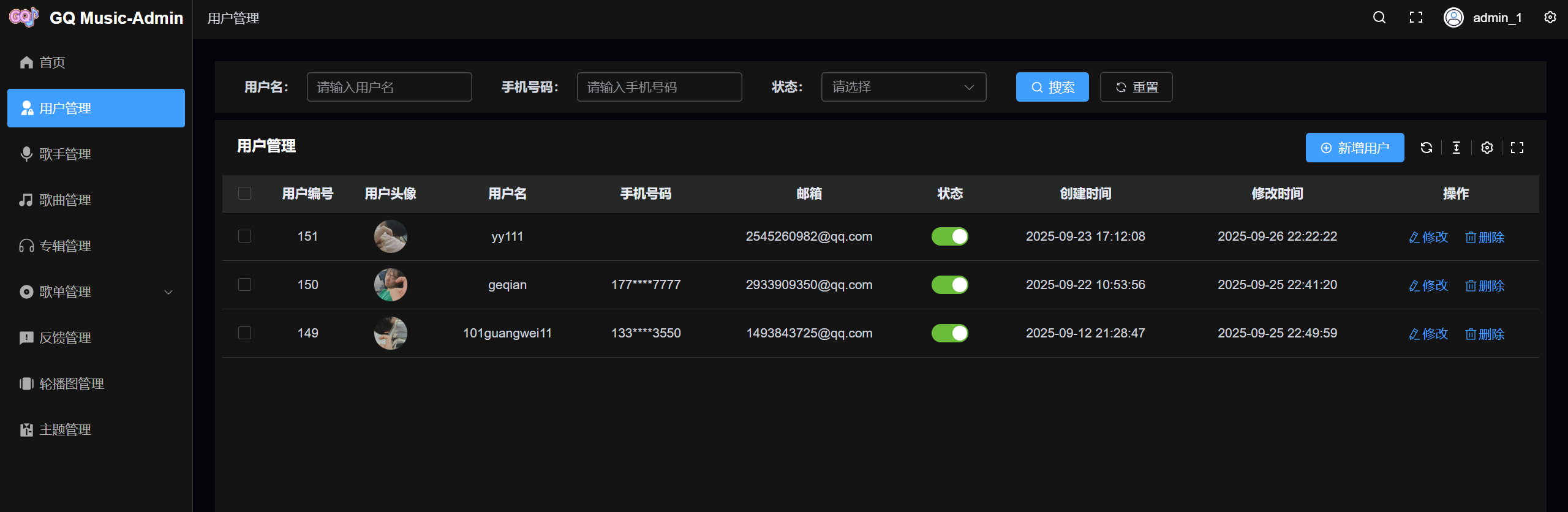Open column settings gear in table toolbar
1568x512 pixels.
(x=1487, y=148)
